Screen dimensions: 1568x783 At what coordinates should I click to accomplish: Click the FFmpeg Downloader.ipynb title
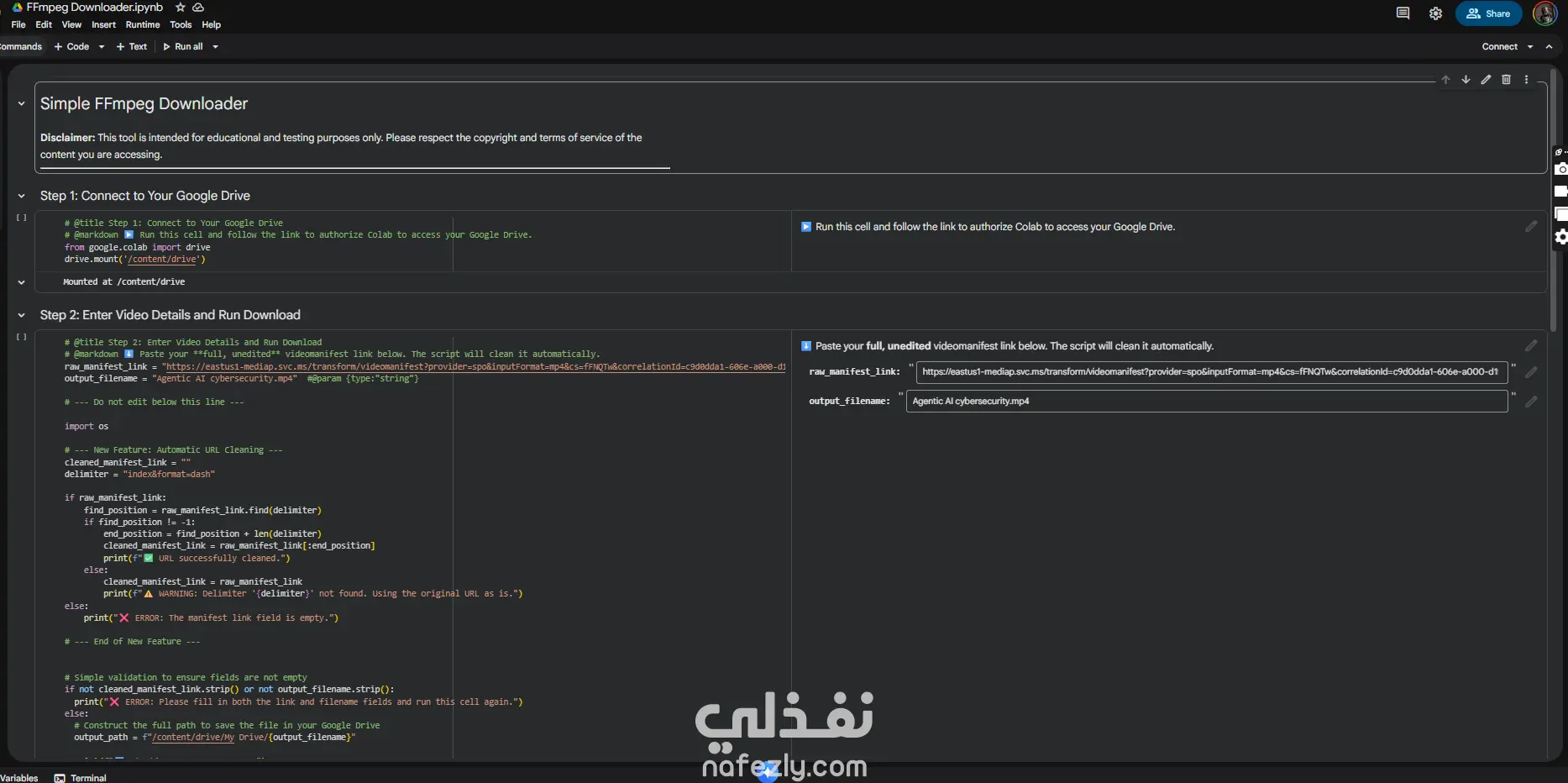point(94,8)
